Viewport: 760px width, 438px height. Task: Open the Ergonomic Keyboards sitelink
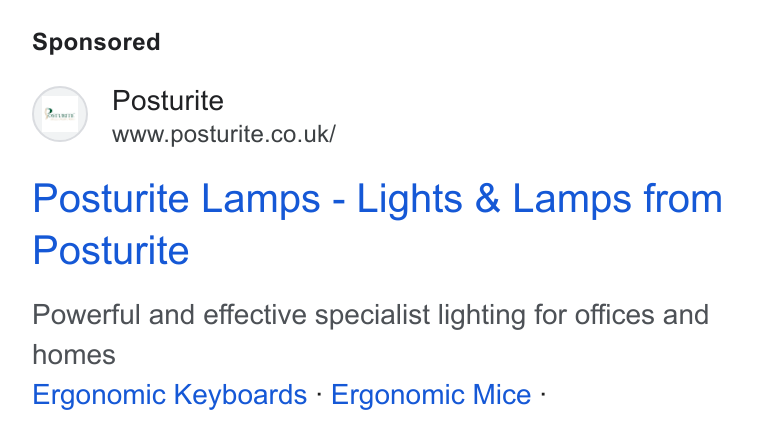tap(170, 394)
